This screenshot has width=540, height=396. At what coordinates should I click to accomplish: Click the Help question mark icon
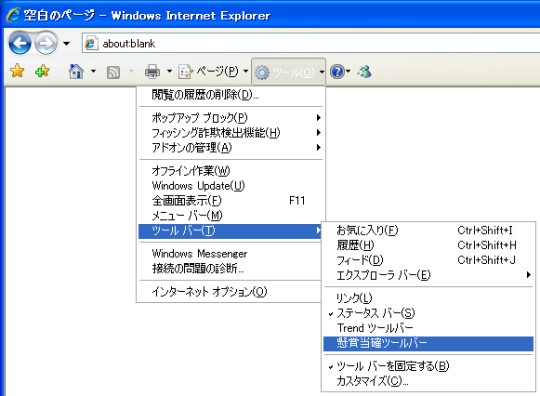click(x=337, y=72)
